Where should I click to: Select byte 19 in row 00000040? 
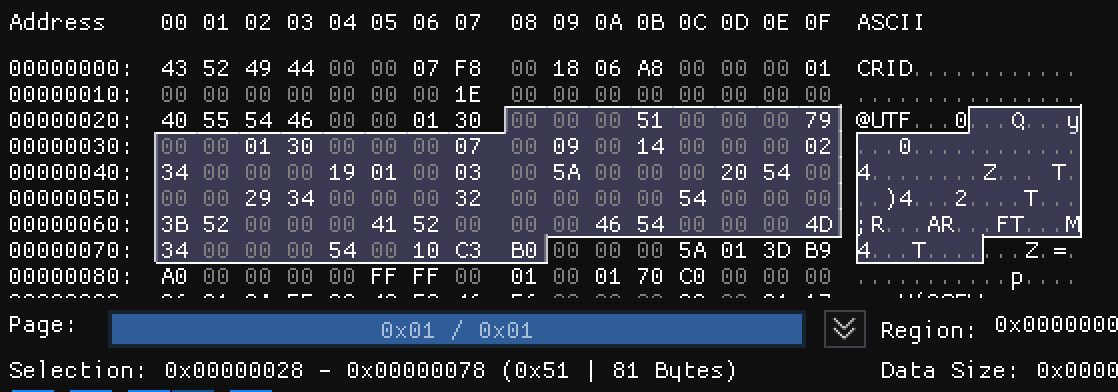(x=342, y=172)
